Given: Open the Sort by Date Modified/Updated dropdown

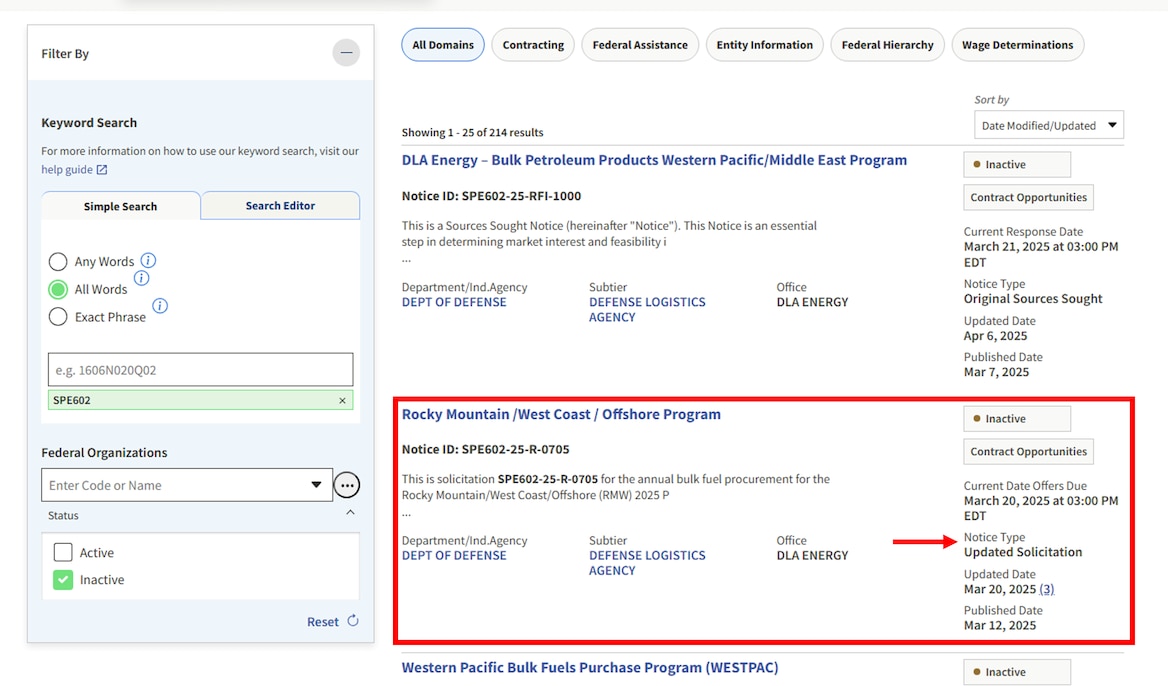Looking at the screenshot, I should tap(1049, 125).
